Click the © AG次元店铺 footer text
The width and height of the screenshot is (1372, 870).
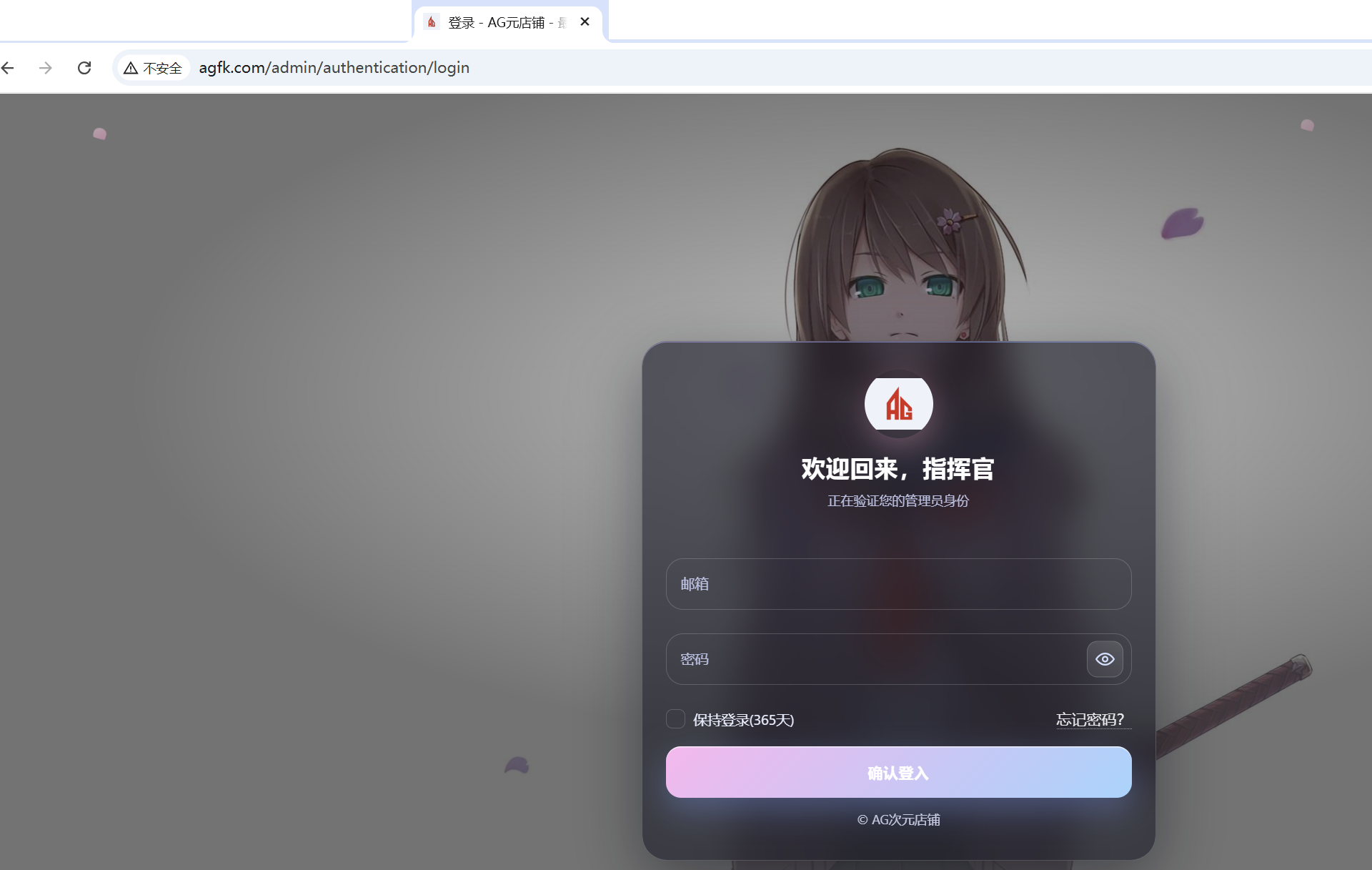898,820
